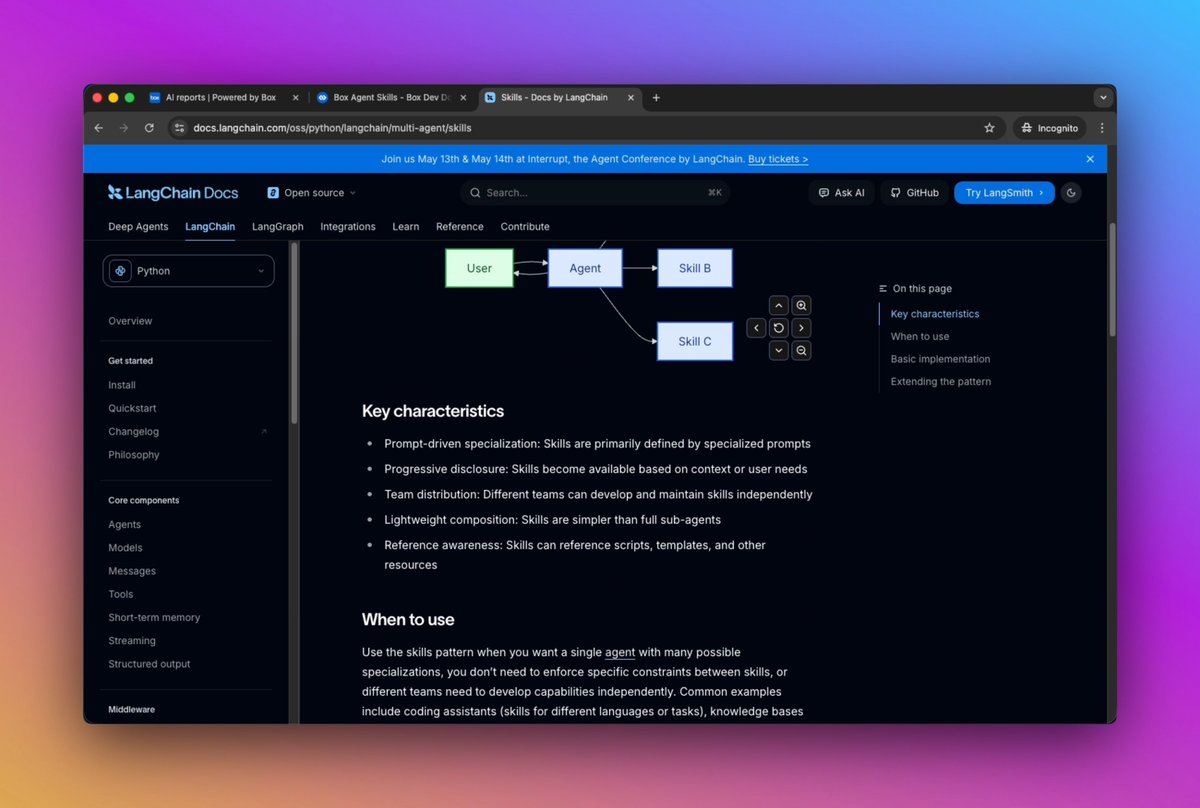Image resolution: width=1200 pixels, height=808 pixels.
Task: Open the Learn nav tab
Action: tap(406, 227)
